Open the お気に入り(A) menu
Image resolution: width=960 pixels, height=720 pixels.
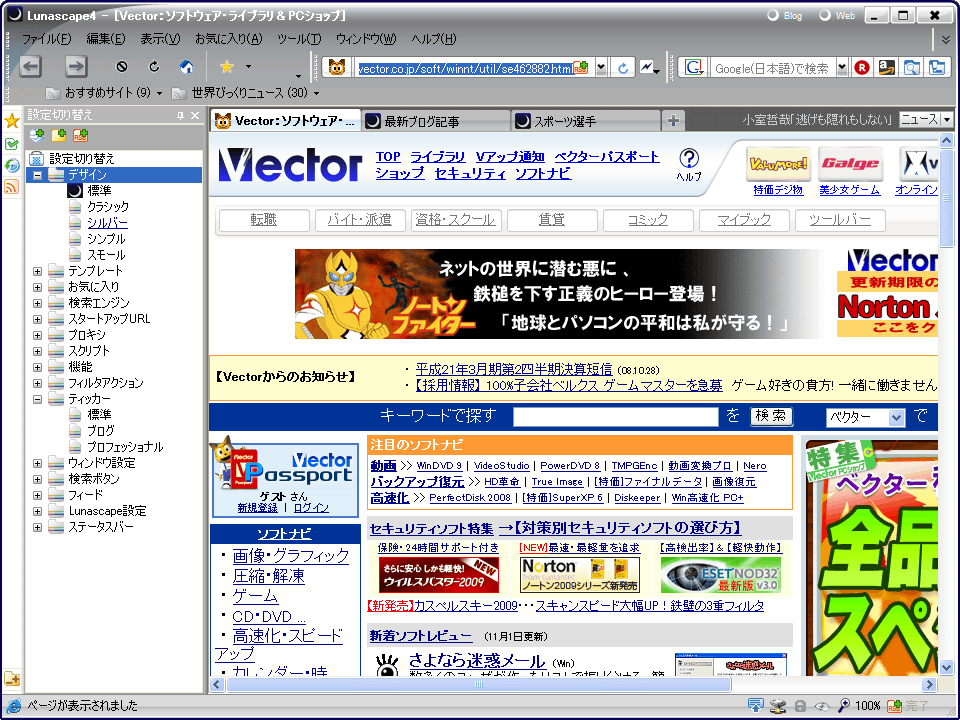(228, 39)
